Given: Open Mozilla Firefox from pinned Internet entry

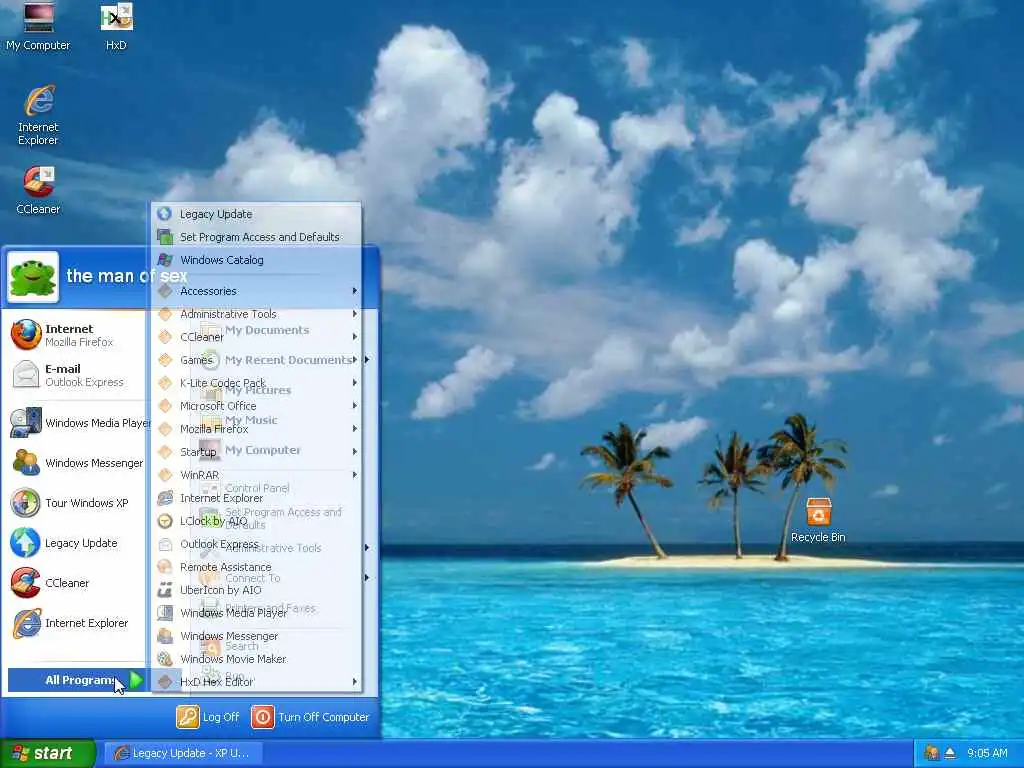Looking at the screenshot, I should (74, 335).
